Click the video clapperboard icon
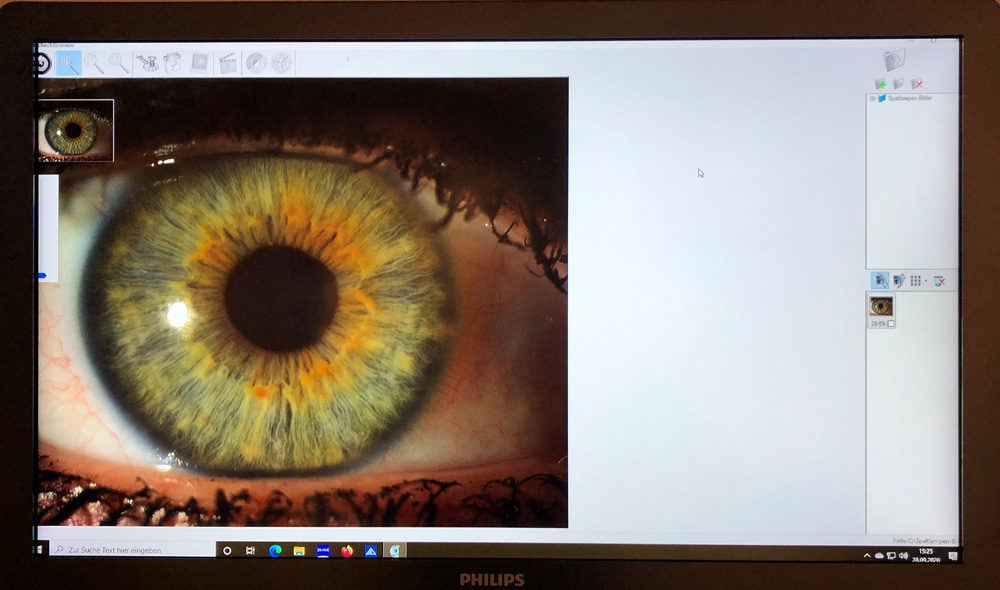Screen dimensions: 1000x590 click(228, 63)
